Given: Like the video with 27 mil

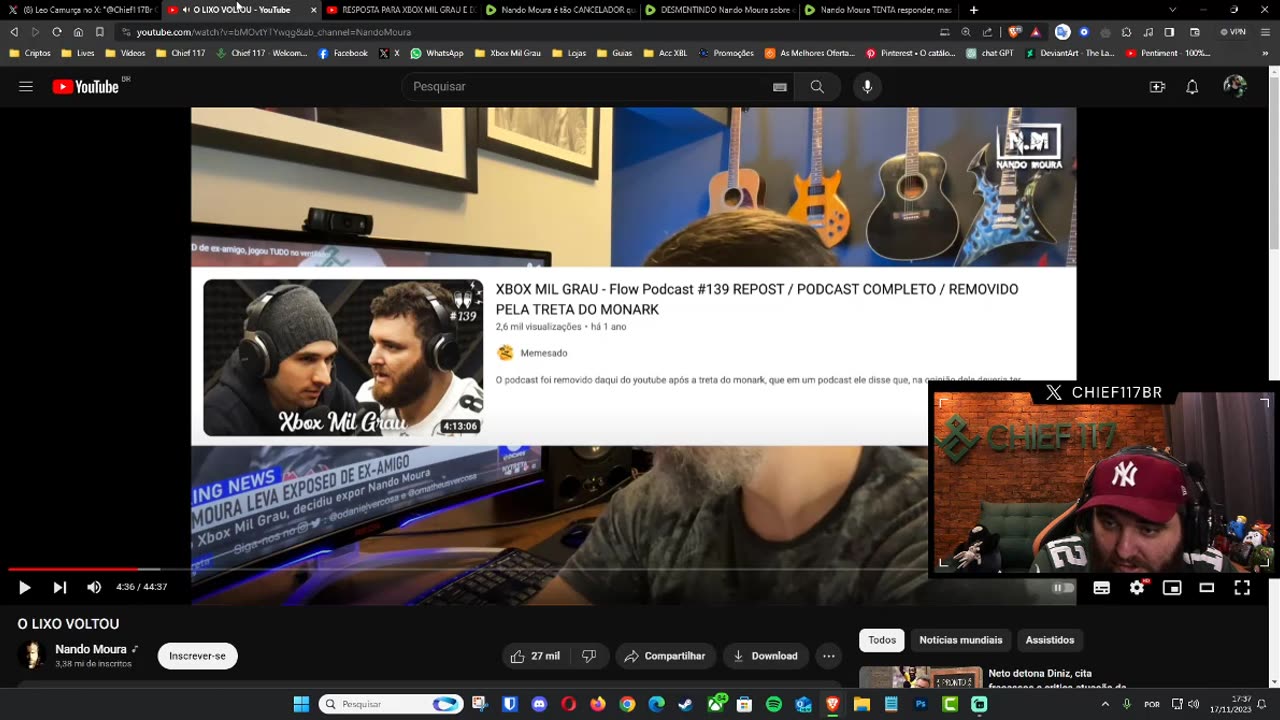Looking at the screenshot, I should 535,656.
